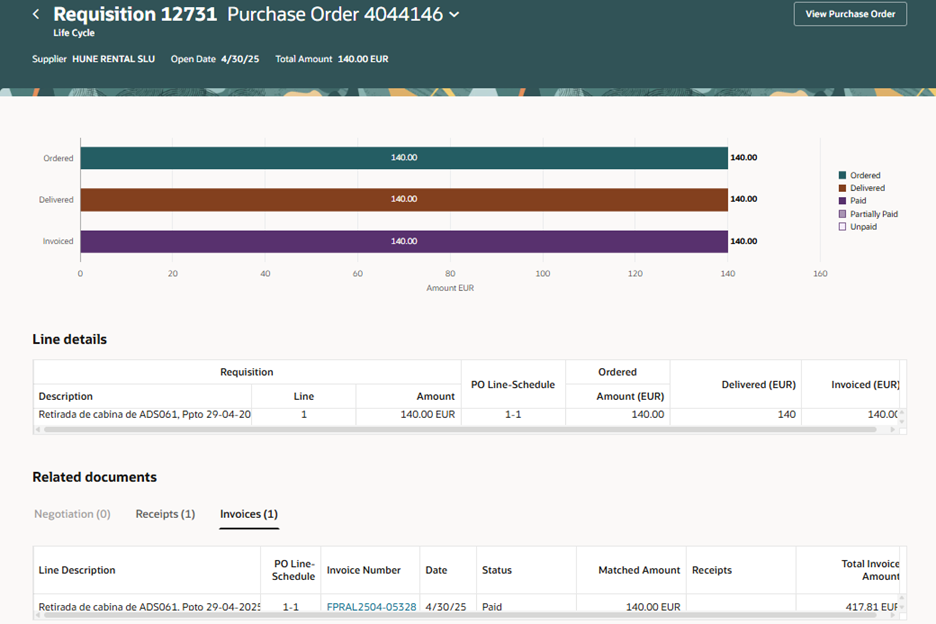The width and height of the screenshot is (936, 624).
Task: Switch to the Negotiation (0) tab
Action: (x=72, y=514)
